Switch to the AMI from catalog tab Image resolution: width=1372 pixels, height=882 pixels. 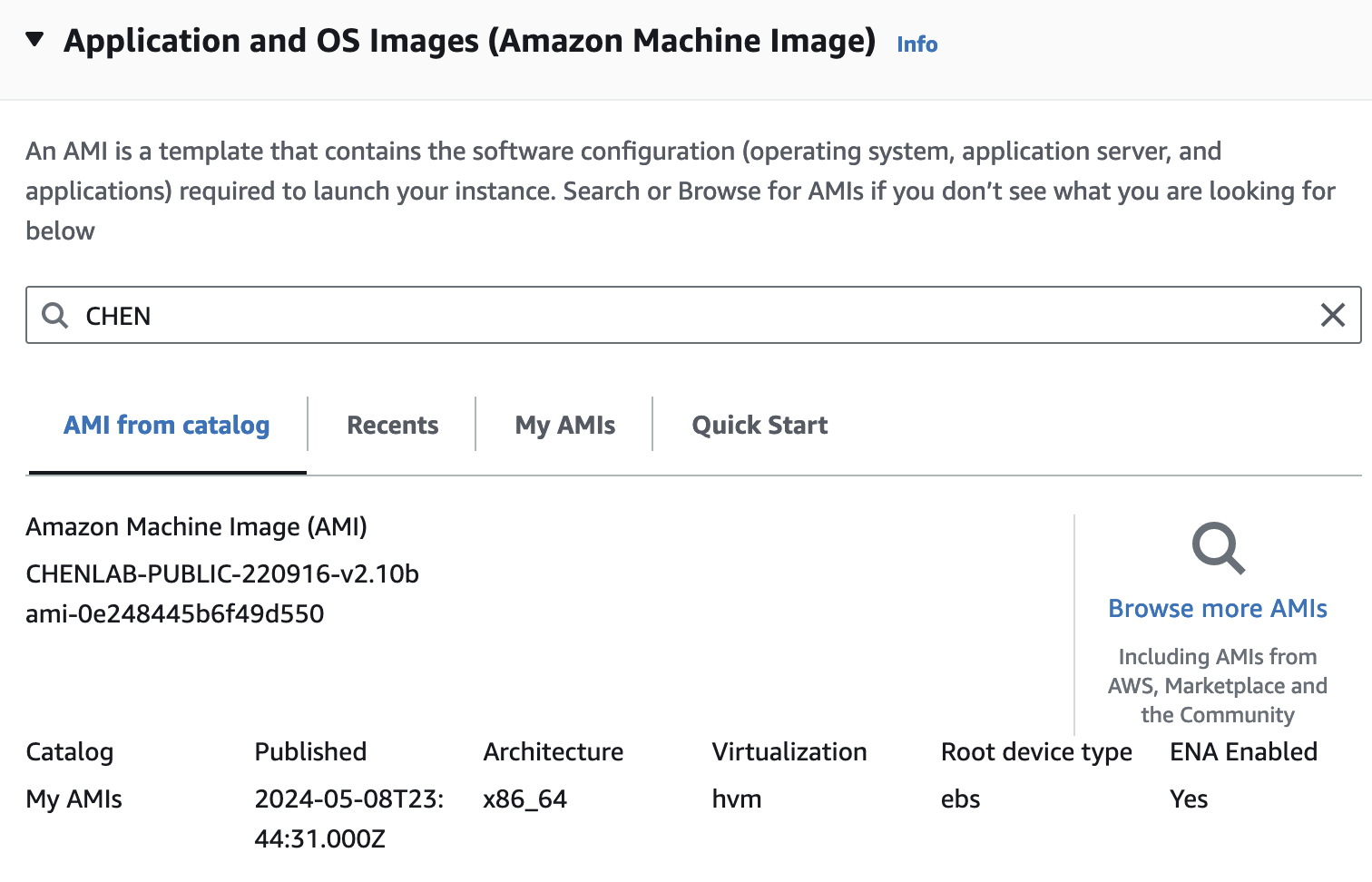pos(167,425)
